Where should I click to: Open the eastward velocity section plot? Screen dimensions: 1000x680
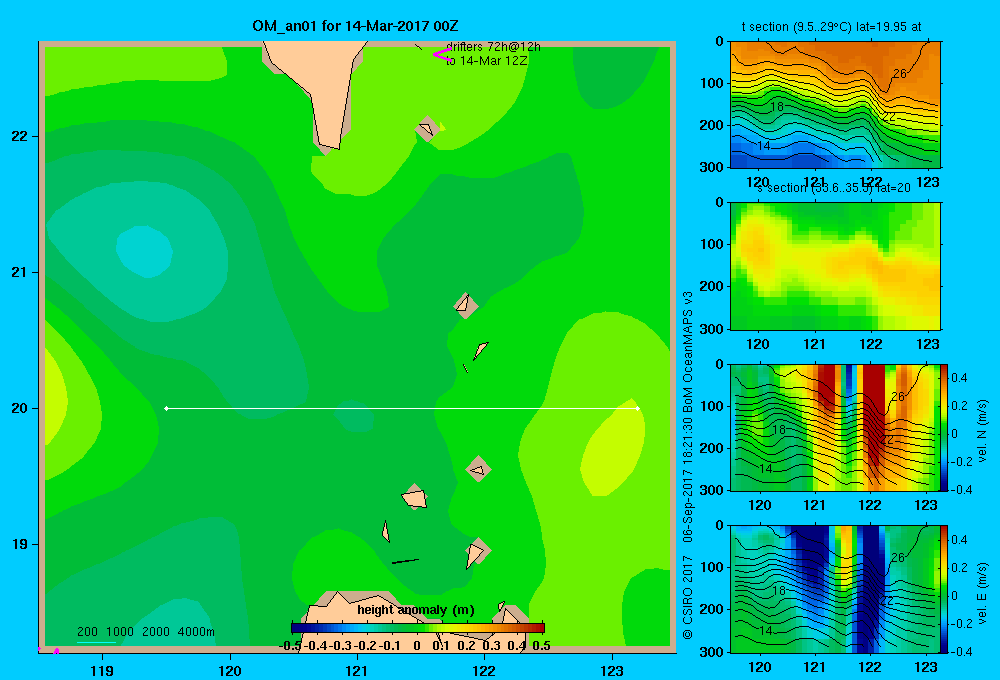click(x=835, y=589)
